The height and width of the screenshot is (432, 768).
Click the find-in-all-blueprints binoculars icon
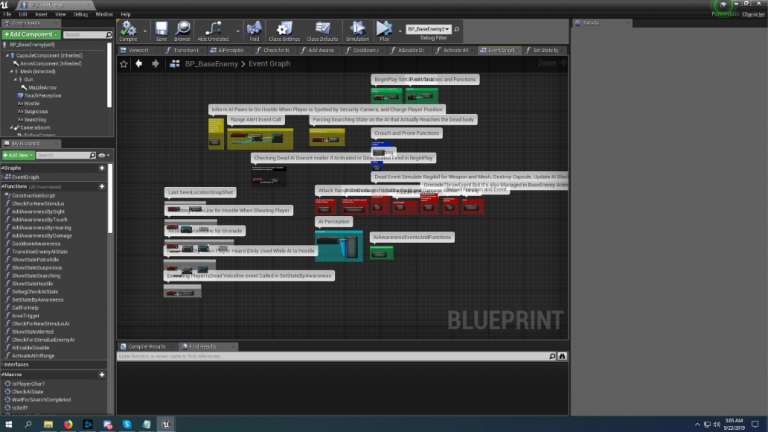[562, 357]
